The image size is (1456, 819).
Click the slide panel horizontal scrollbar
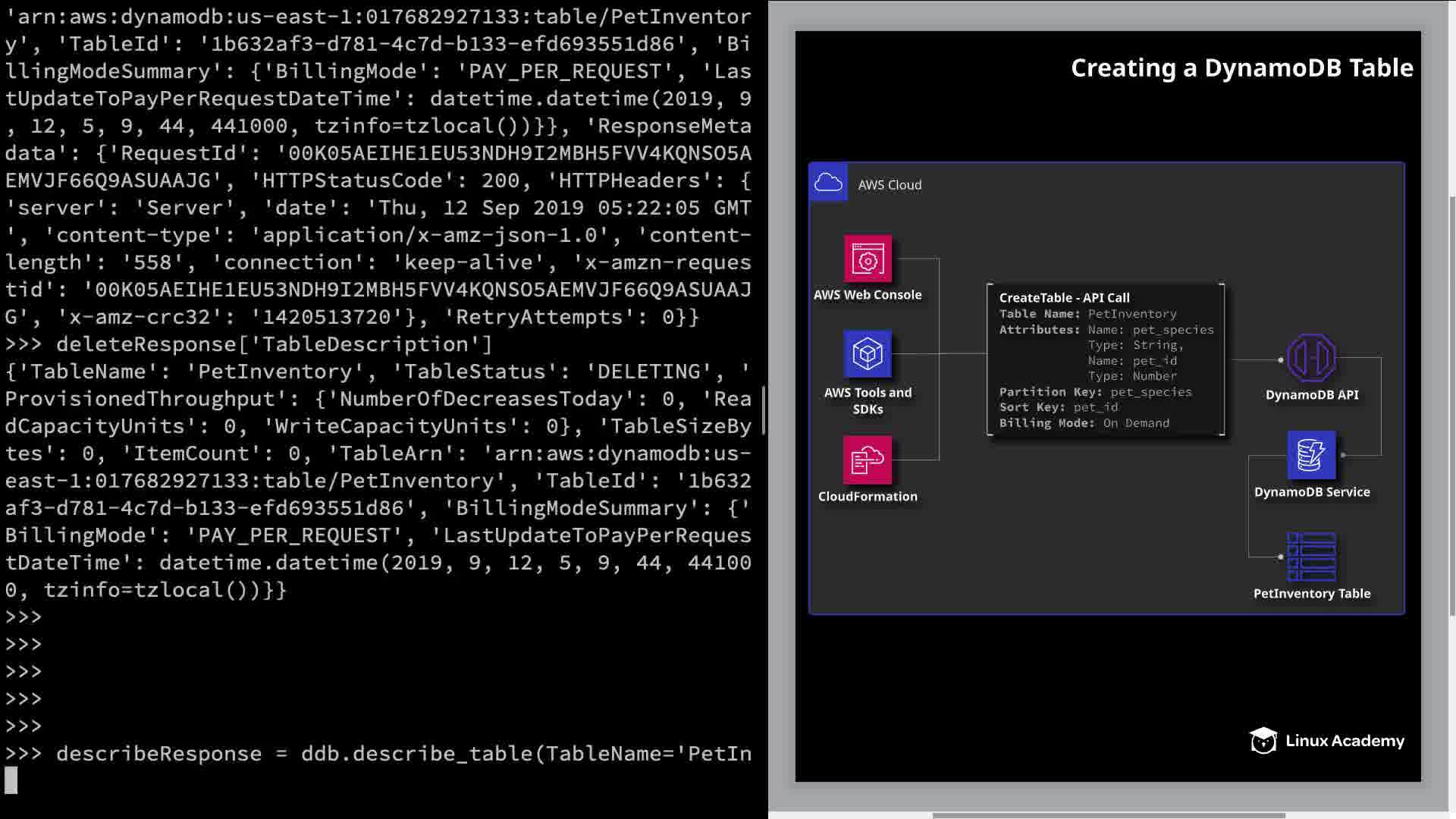(1107, 815)
